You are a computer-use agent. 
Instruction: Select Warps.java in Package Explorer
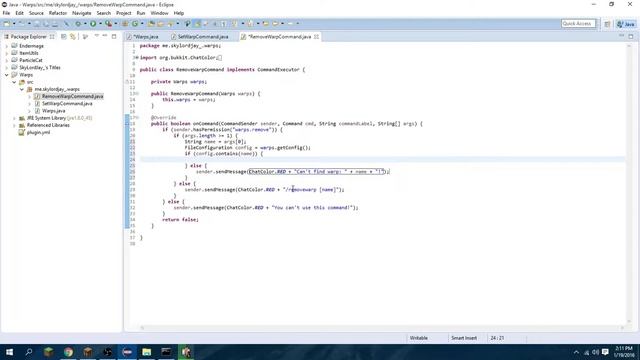coord(53,111)
